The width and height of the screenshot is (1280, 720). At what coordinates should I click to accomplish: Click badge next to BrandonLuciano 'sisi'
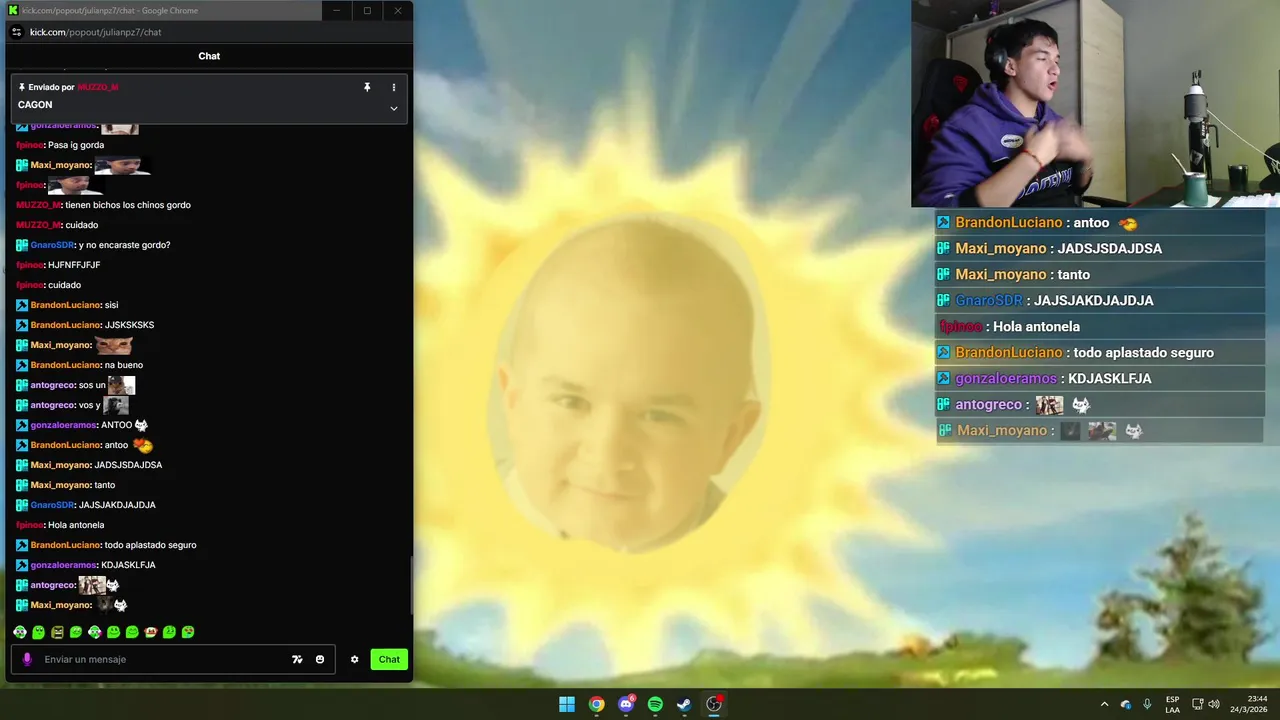tap(22, 305)
